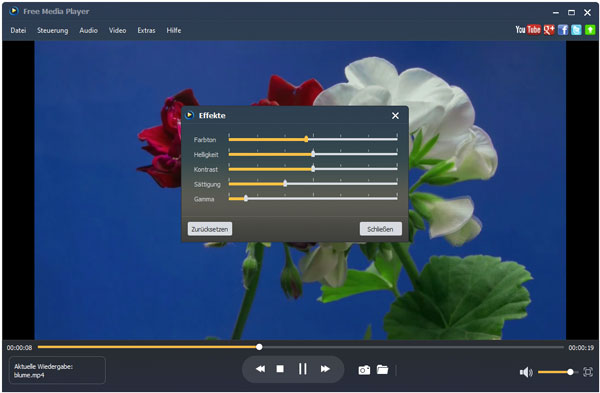This screenshot has width=600, height=393.
Task: Click the green upgrade arrow icon
Action: point(590,30)
